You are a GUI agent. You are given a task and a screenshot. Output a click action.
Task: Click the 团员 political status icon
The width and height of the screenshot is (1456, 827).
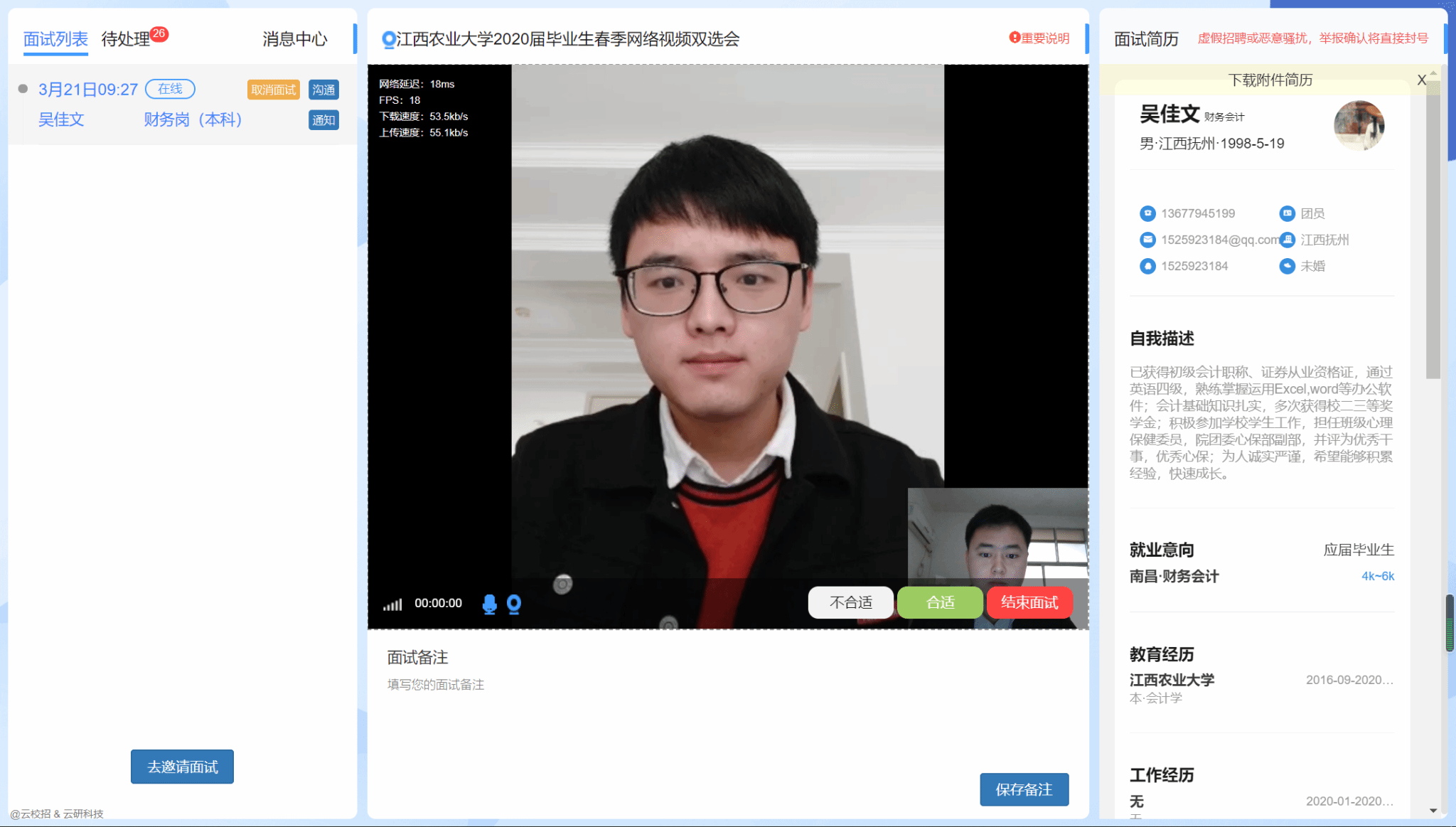tap(1287, 213)
